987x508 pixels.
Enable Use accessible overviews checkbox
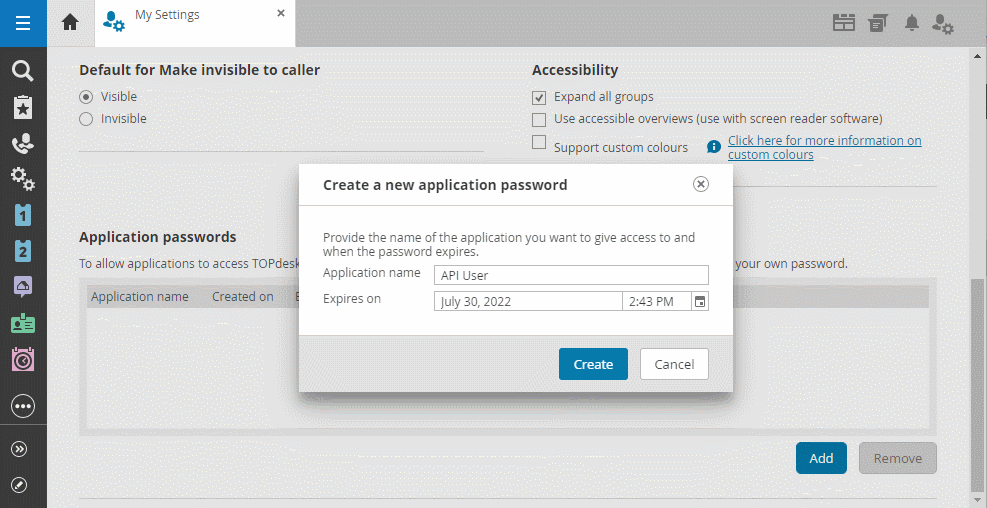coord(539,119)
